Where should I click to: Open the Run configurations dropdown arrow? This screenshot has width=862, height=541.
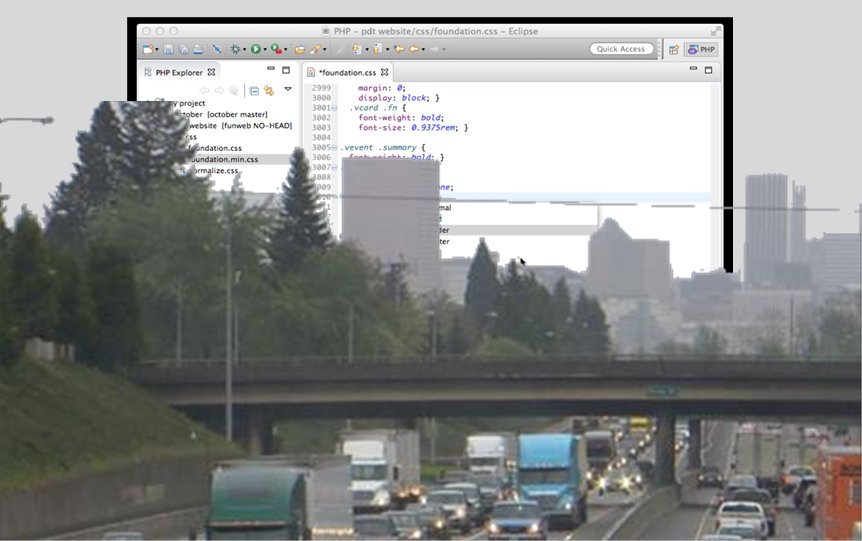point(265,49)
